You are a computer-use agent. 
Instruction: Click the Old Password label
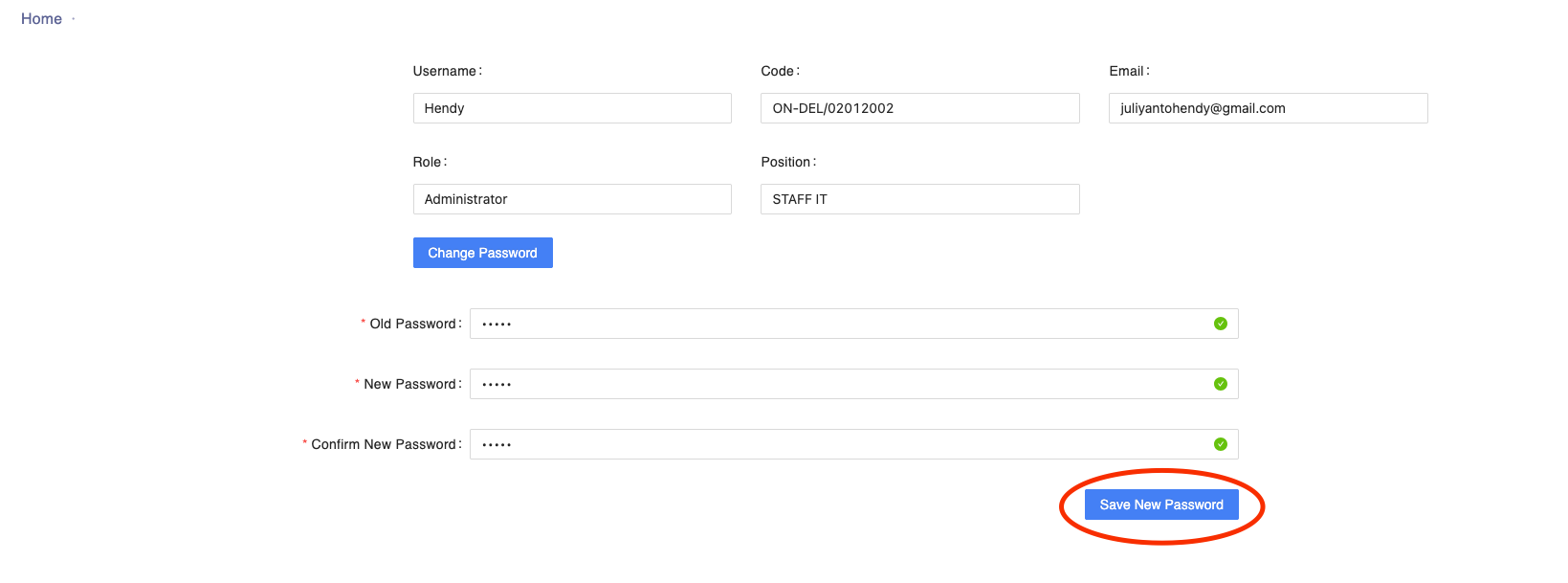[412, 324]
